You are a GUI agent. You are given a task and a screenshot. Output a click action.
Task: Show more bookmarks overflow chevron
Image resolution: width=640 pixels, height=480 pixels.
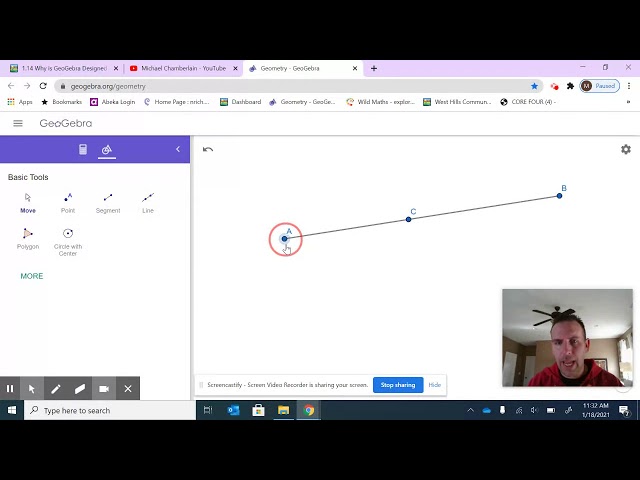628,102
